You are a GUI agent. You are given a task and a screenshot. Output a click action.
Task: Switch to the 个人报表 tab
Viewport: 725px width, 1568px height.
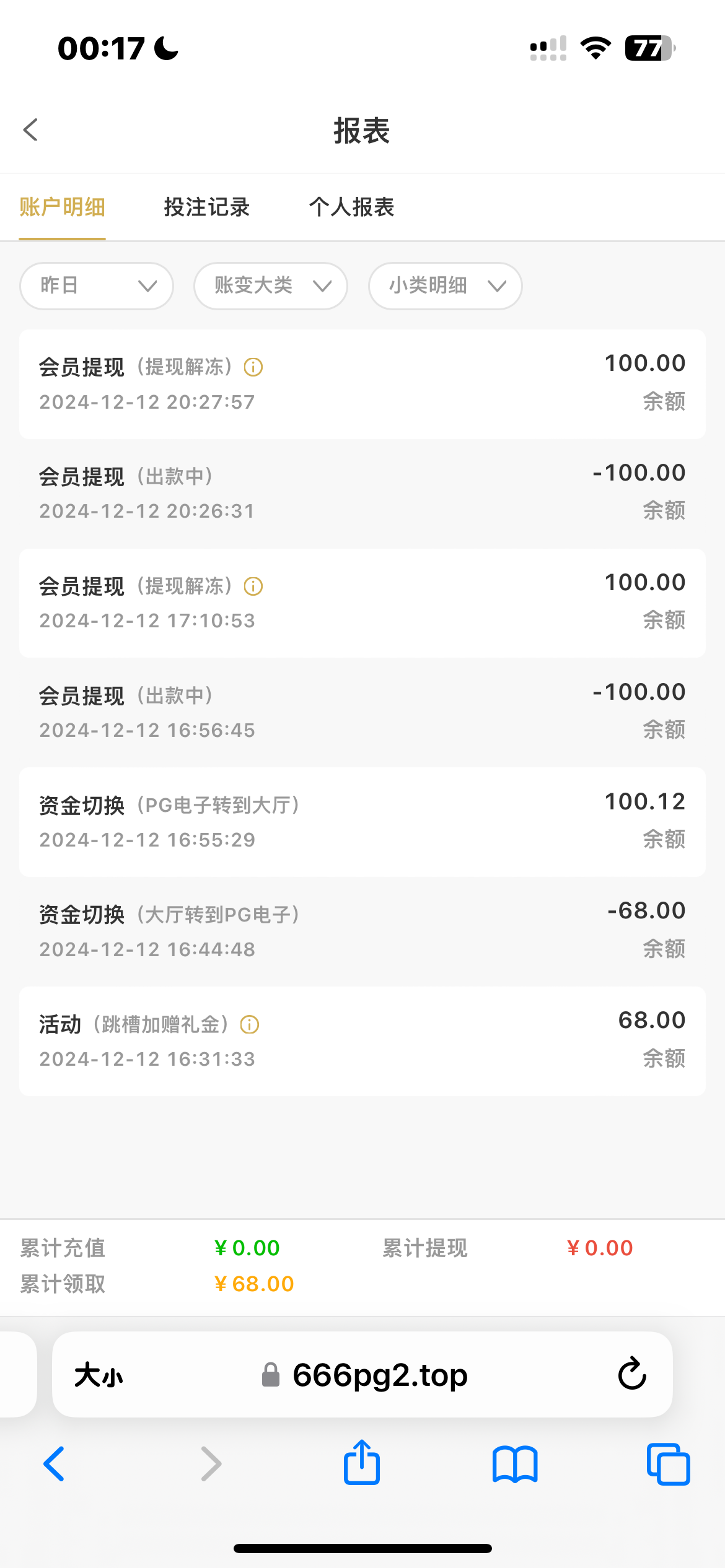tap(352, 207)
